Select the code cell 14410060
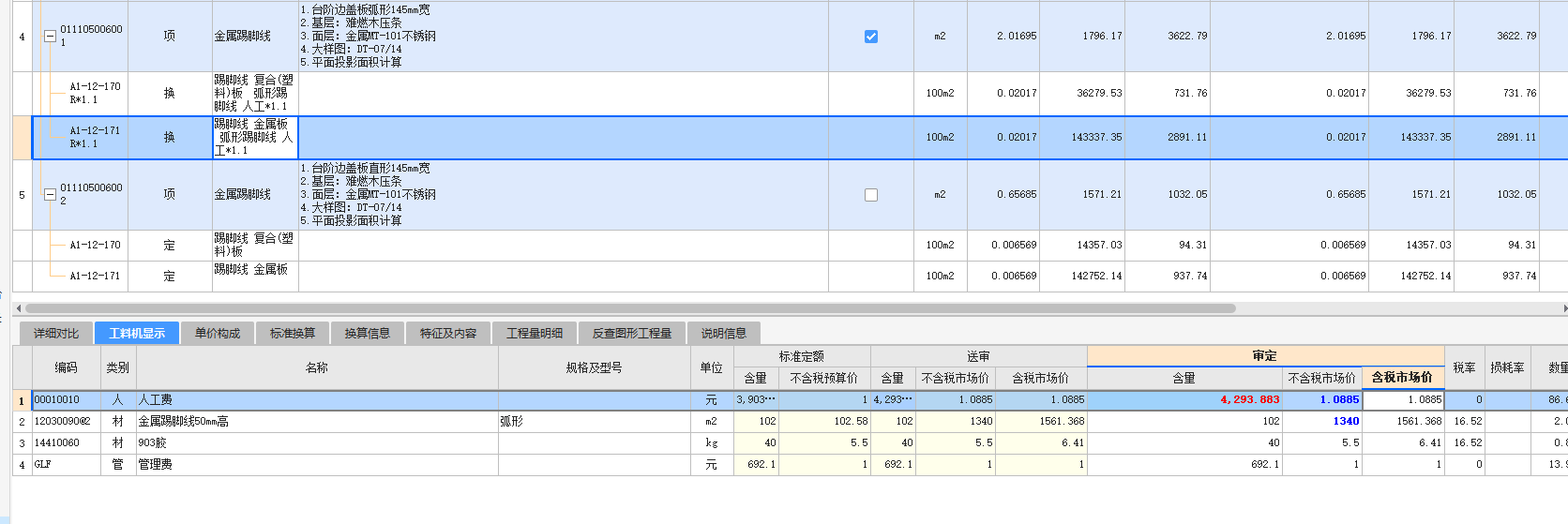1568x524 pixels. coord(66,442)
